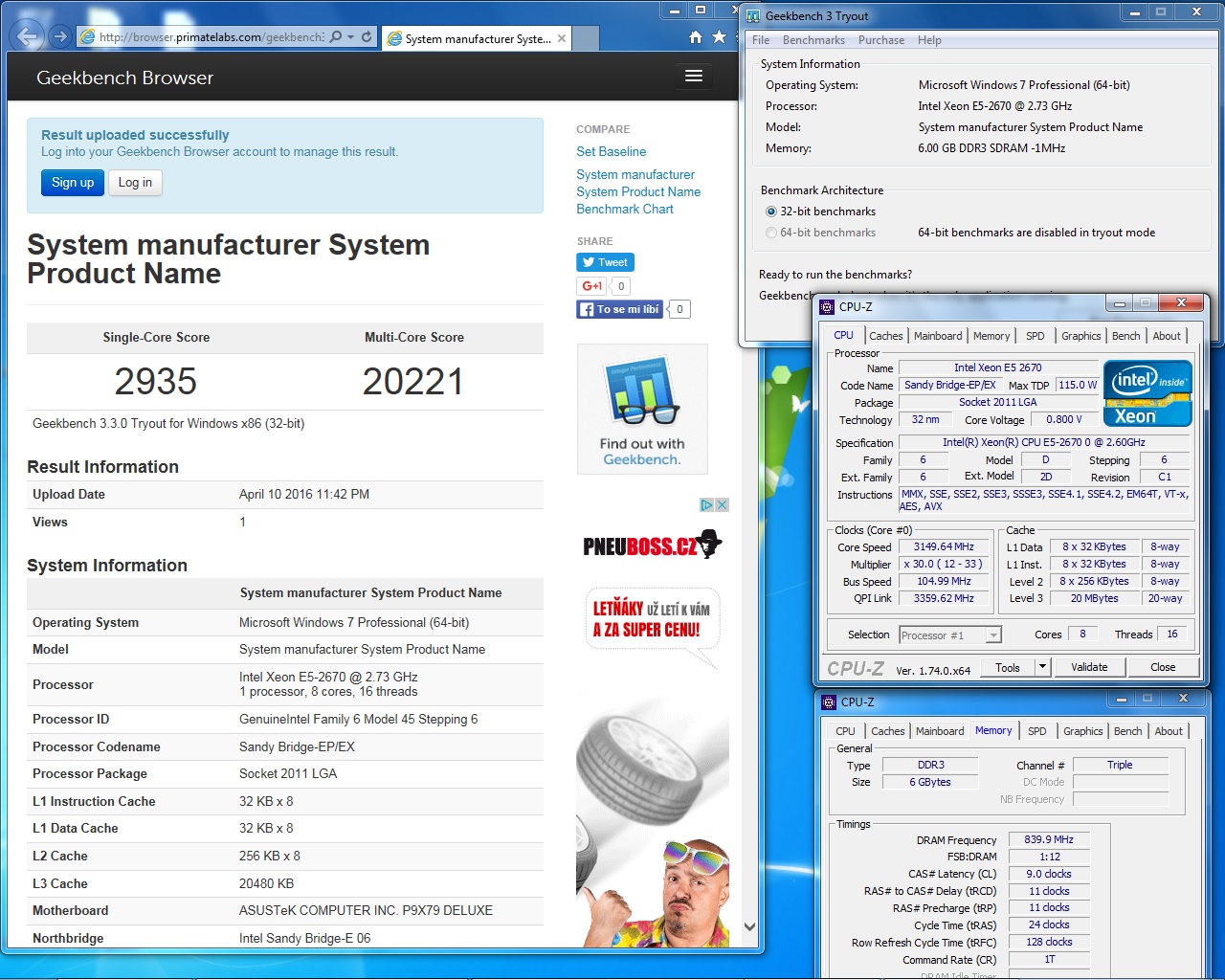Image resolution: width=1225 pixels, height=980 pixels.
Task: Click the Multi-Core Score value 20221
Action: click(x=413, y=382)
